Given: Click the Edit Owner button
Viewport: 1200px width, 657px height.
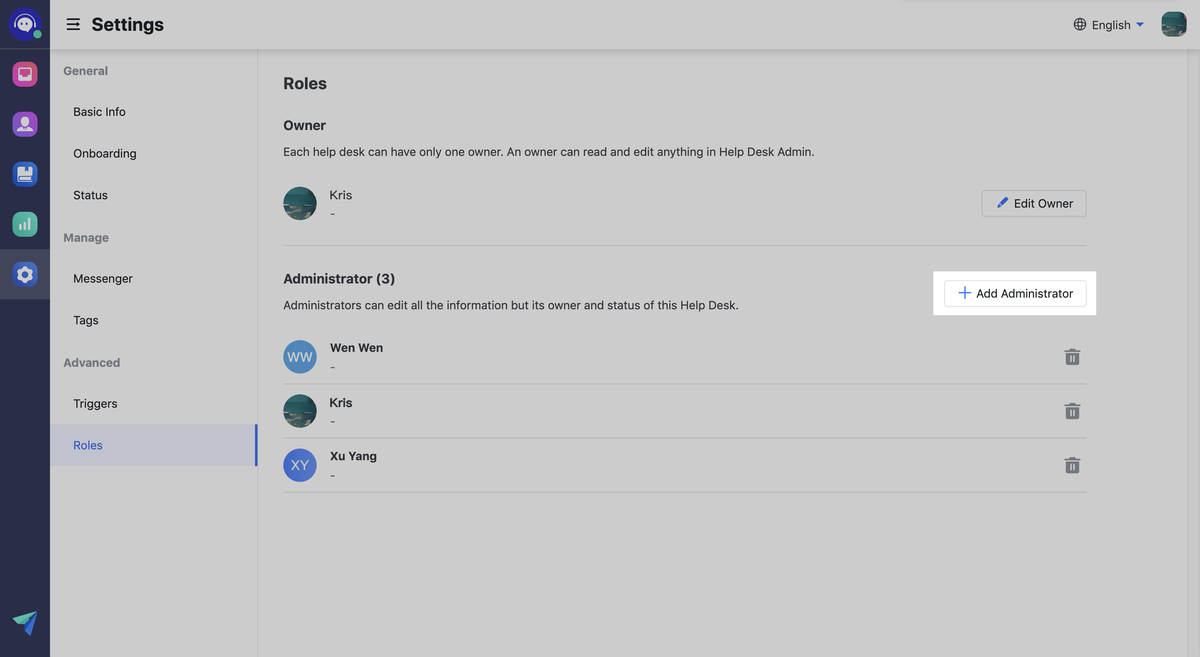Looking at the screenshot, I should pos(1034,203).
